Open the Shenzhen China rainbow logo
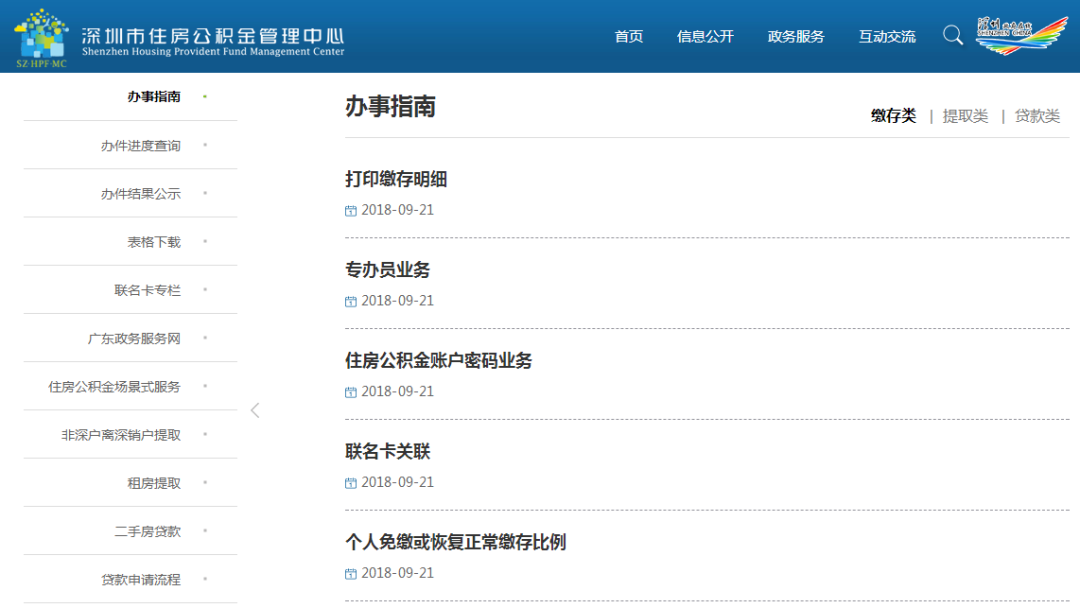Screen dimensions: 1080x608 (x=1022, y=35)
